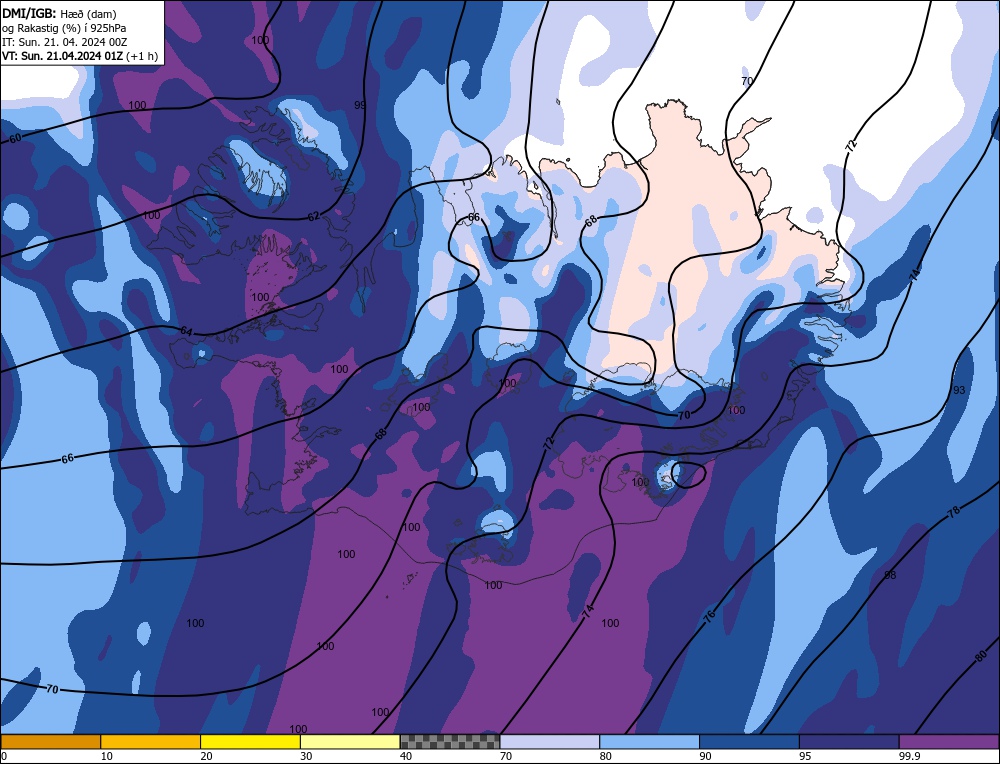The image size is (1000, 764).
Task: Click the '99' humidity value
Action: pyautogui.click(x=360, y=105)
